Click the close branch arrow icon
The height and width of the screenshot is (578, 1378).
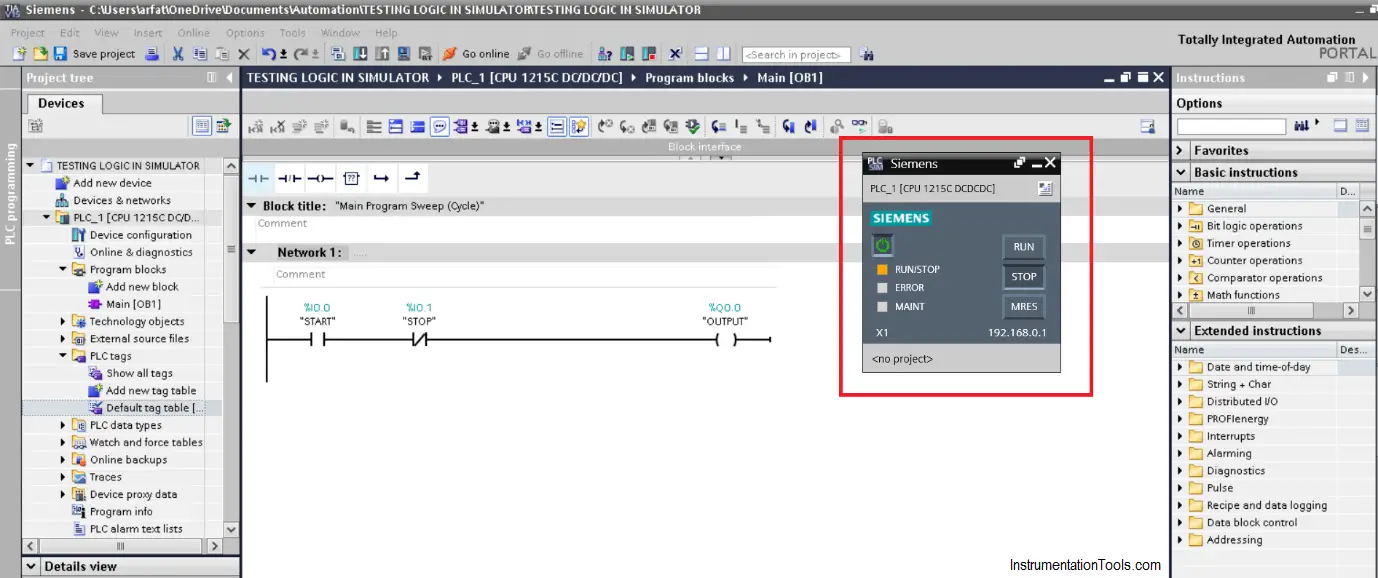(x=412, y=178)
